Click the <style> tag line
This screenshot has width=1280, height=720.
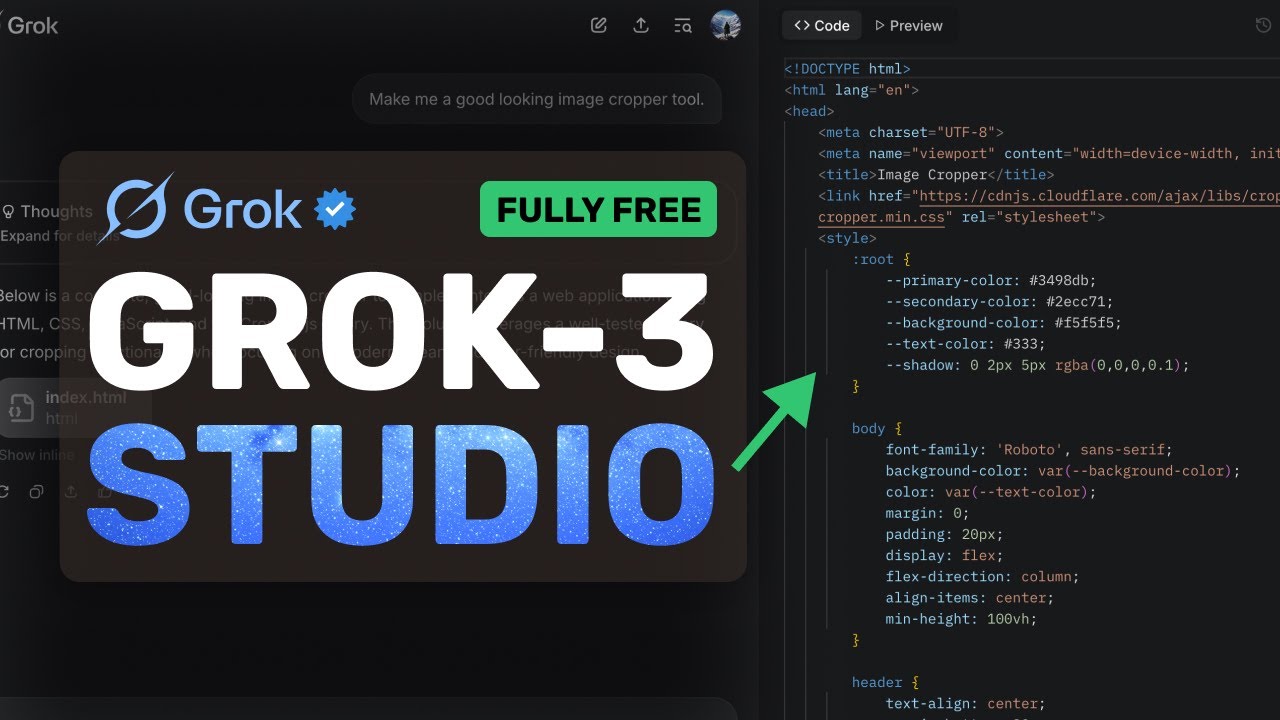pos(847,238)
